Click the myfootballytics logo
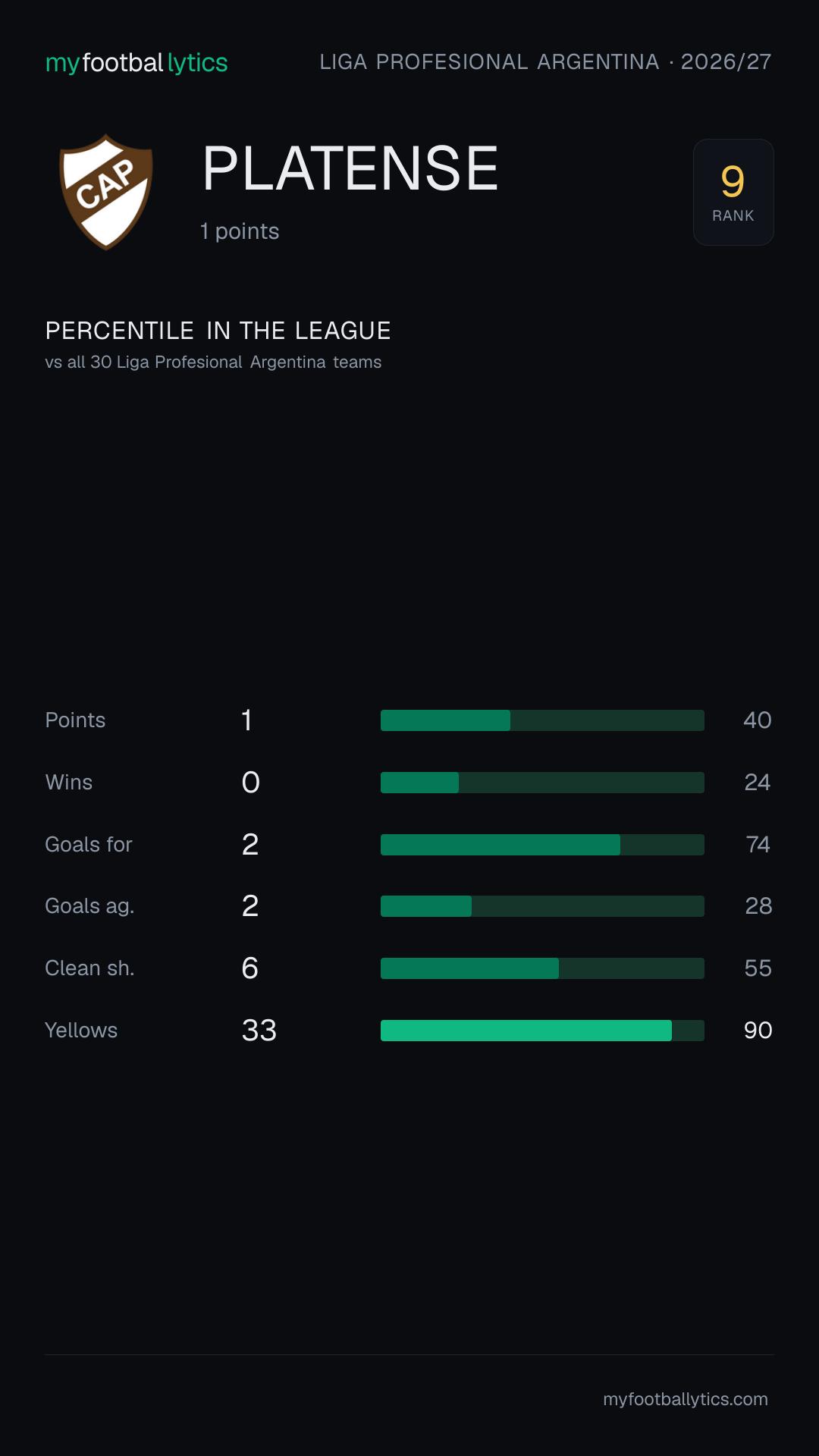The width and height of the screenshot is (819, 1456). click(x=136, y=63)
